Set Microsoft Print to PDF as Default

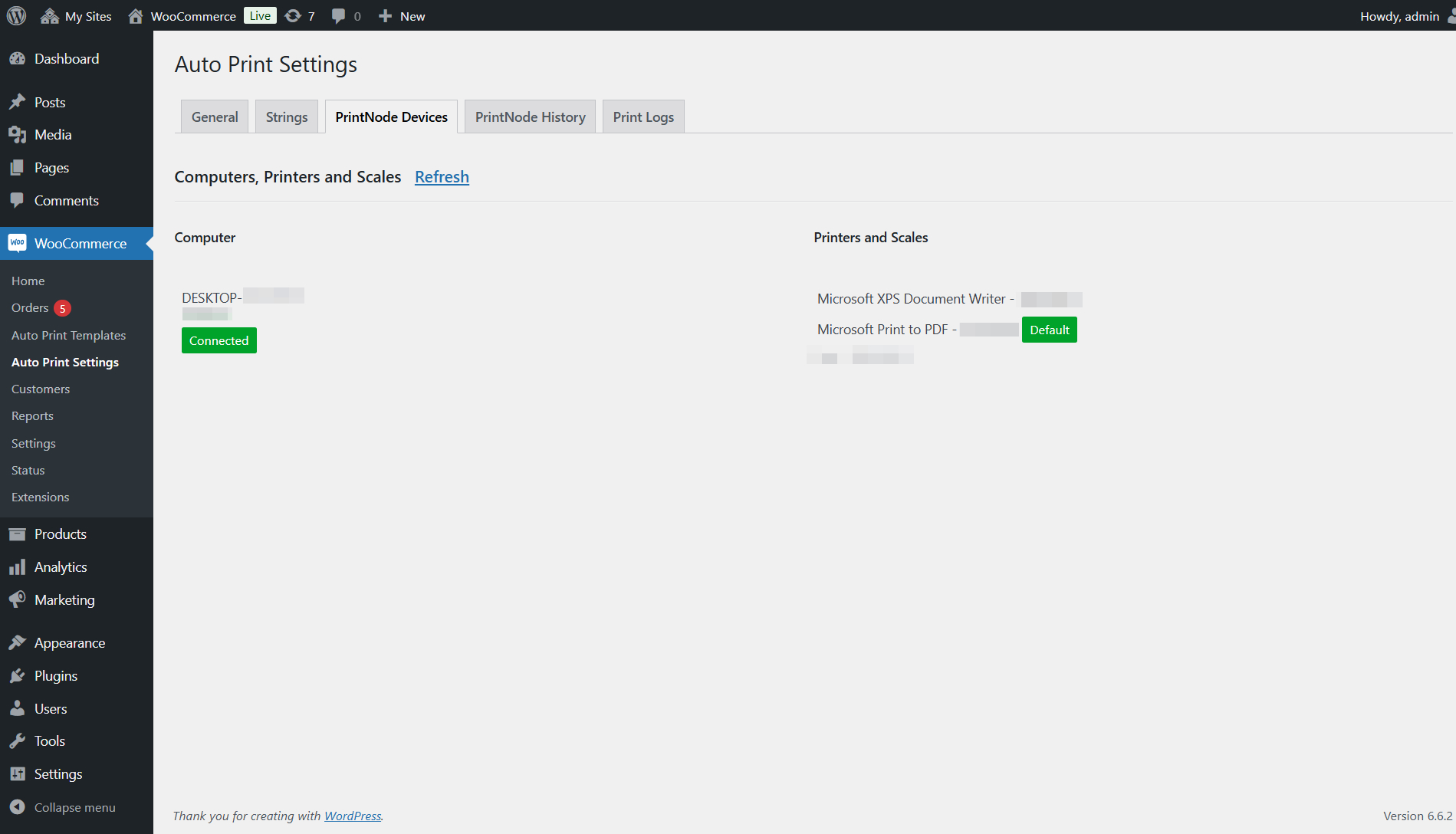click(1049, 329)
